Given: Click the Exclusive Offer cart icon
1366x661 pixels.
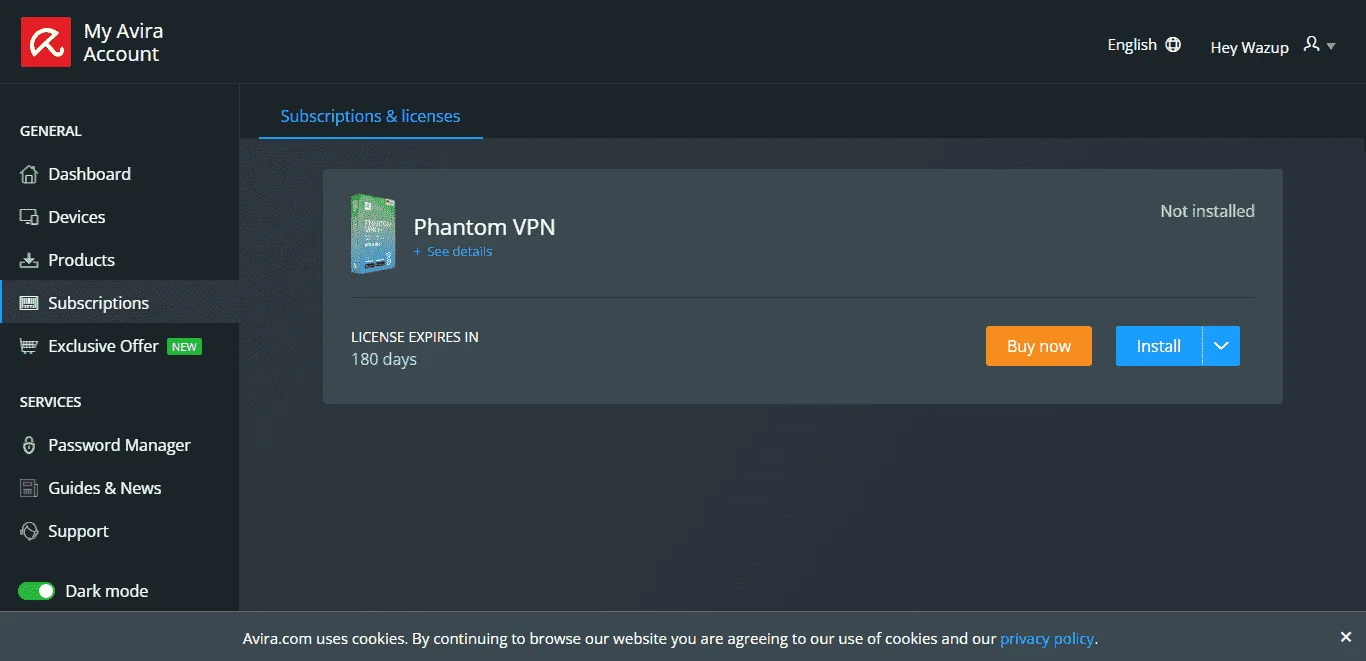Looking at the screenshot, I should click(x=29, y=346).
